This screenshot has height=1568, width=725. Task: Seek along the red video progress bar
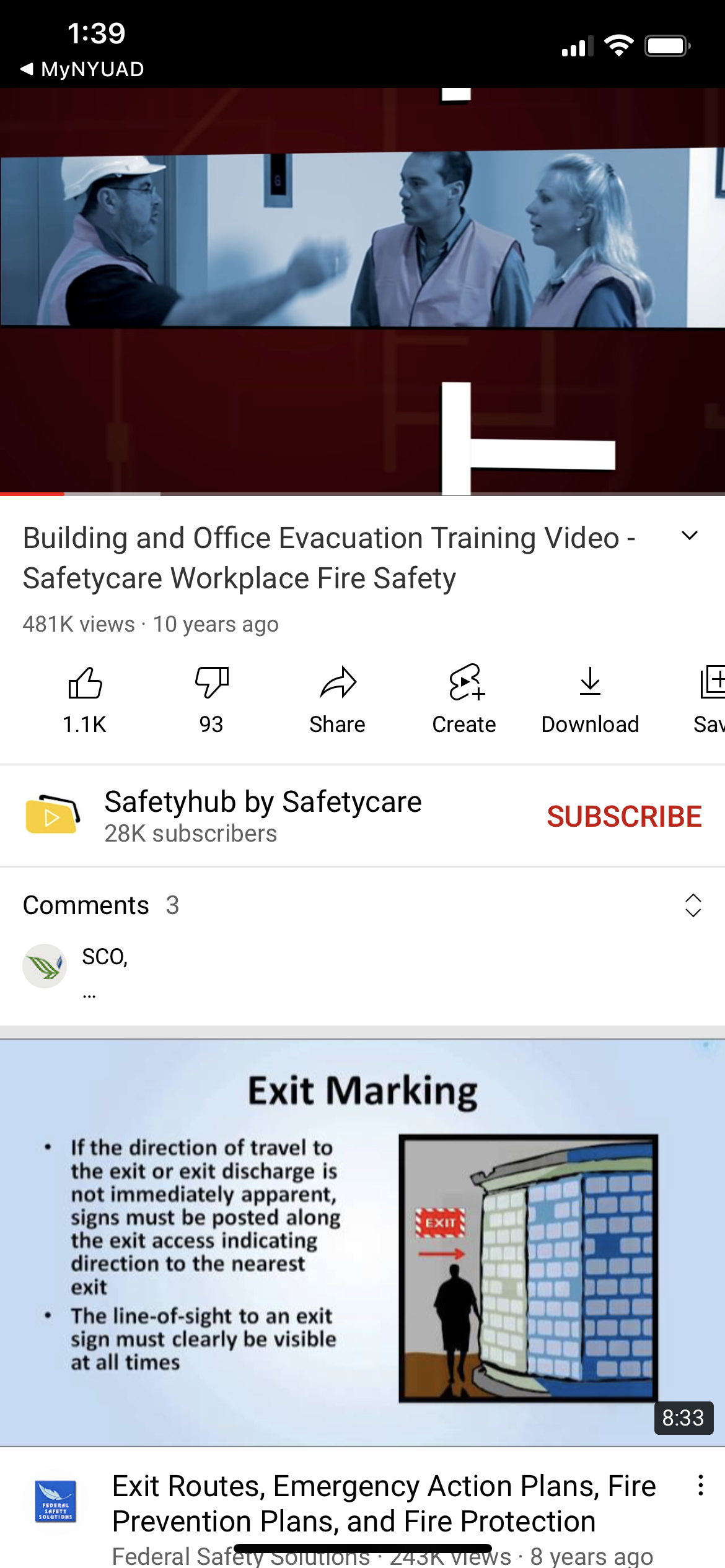(362, 494)
